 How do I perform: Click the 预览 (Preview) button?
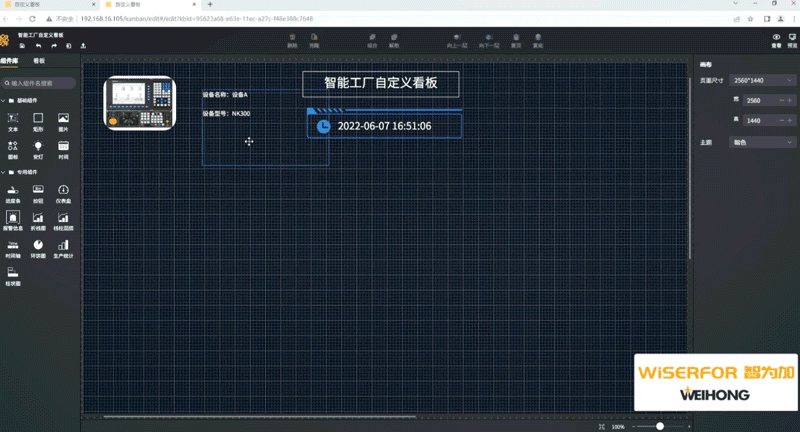790,39
